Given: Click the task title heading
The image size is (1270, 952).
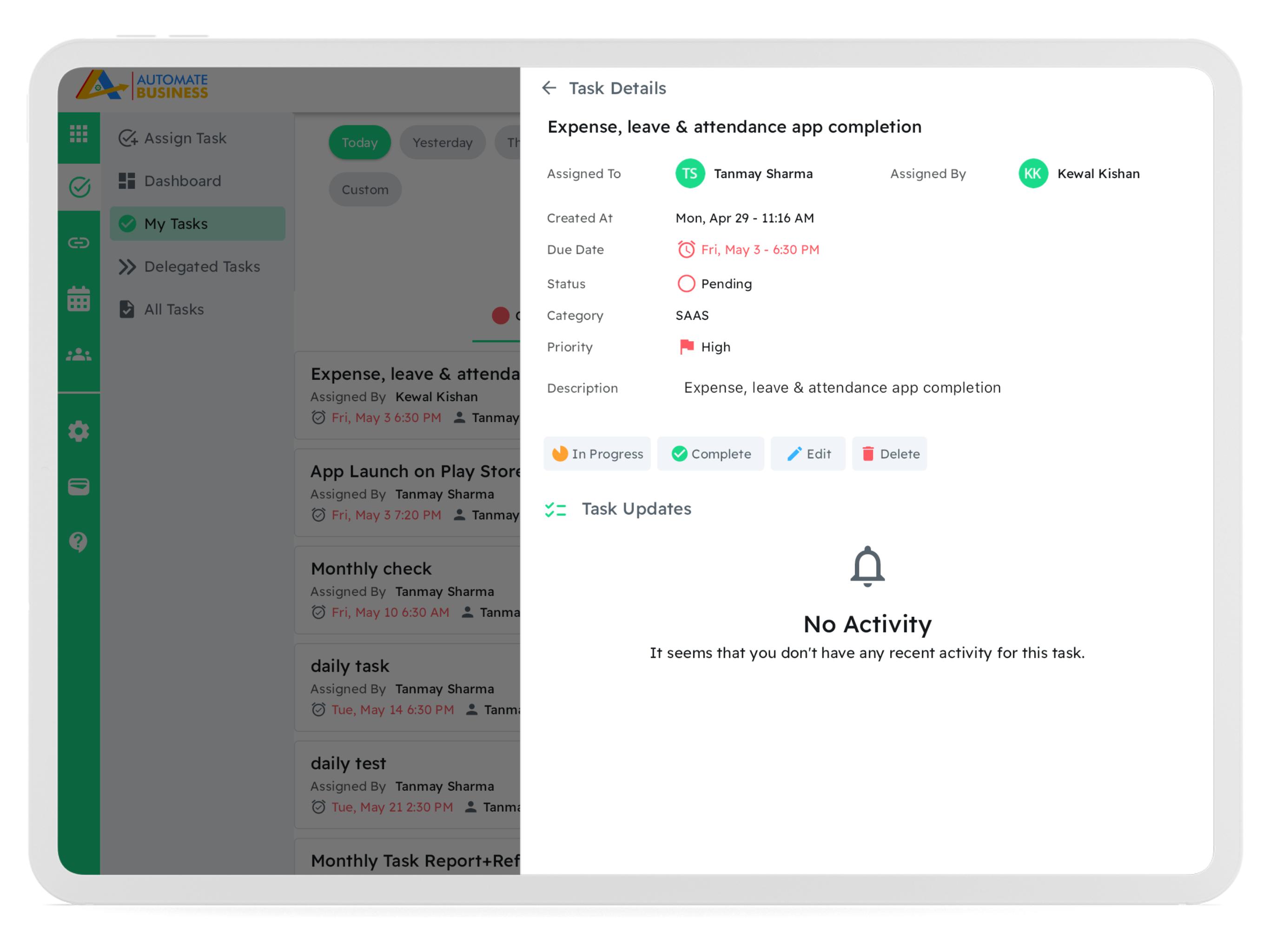Looking at the screenshot, I should [734, 127].
